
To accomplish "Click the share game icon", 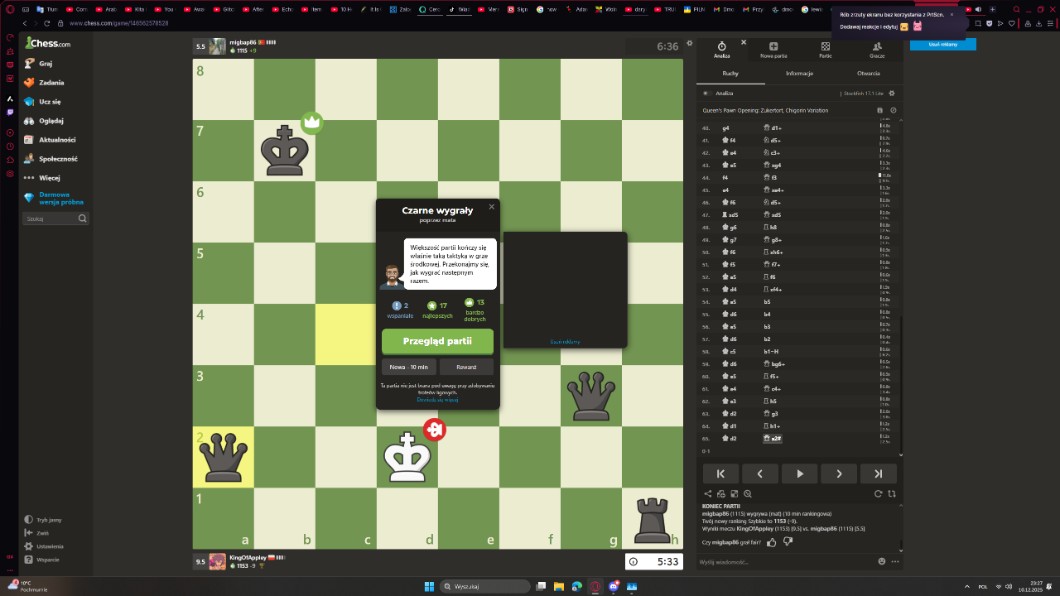I will (x=708, y=494).
